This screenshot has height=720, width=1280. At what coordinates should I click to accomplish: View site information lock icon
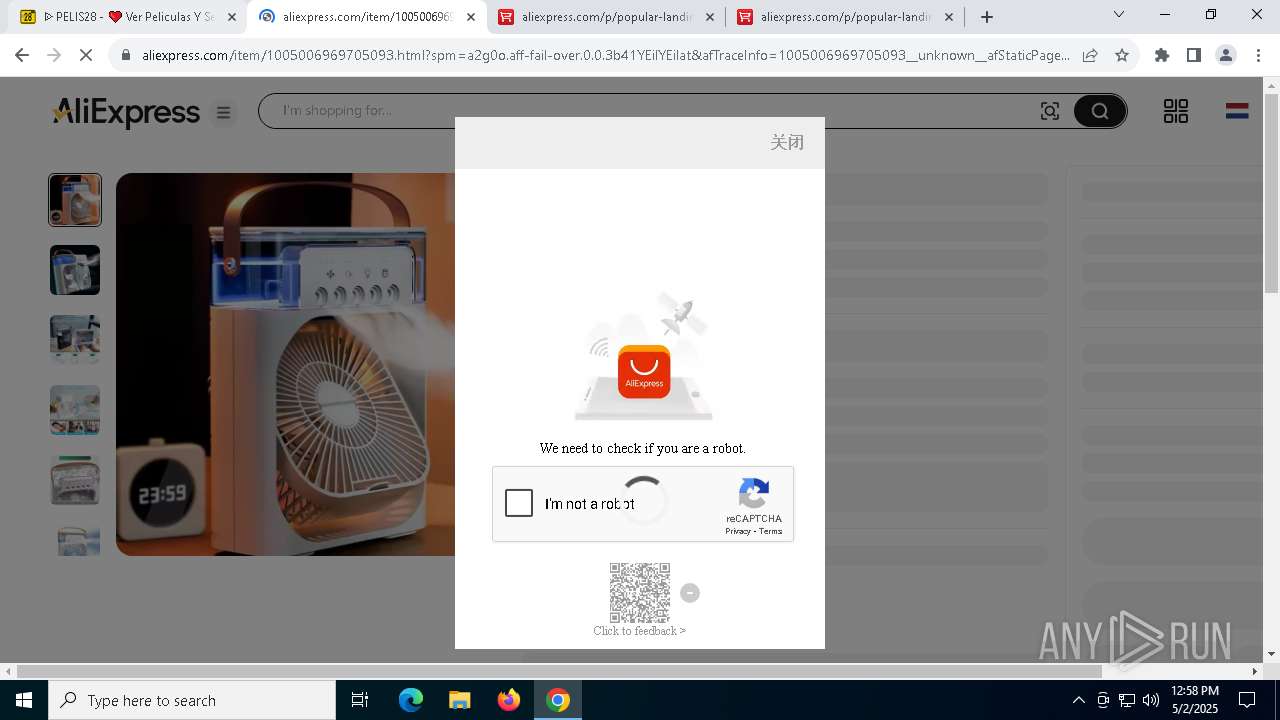126,56
